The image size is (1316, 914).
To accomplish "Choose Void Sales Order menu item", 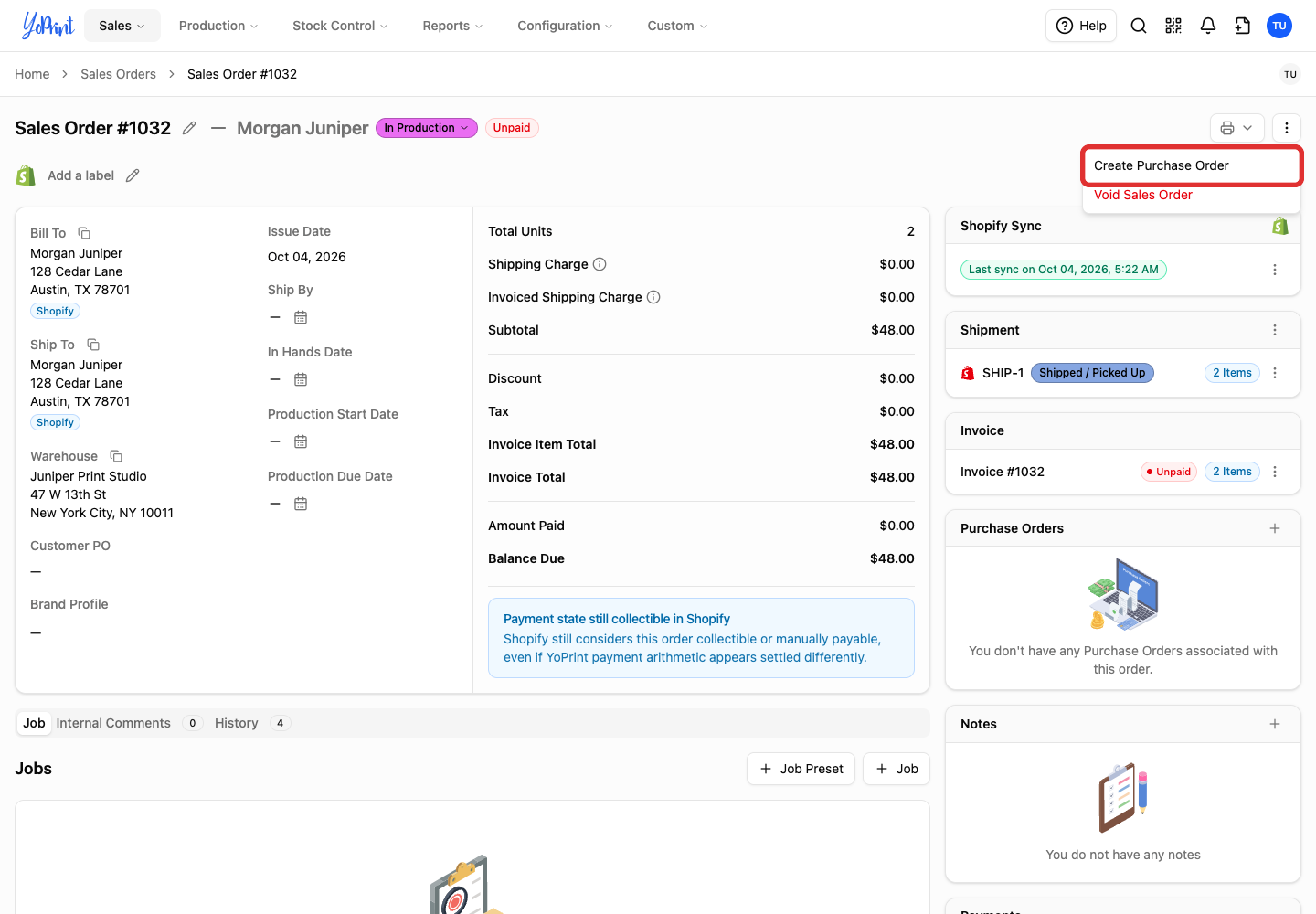I will pos(1192,195).
